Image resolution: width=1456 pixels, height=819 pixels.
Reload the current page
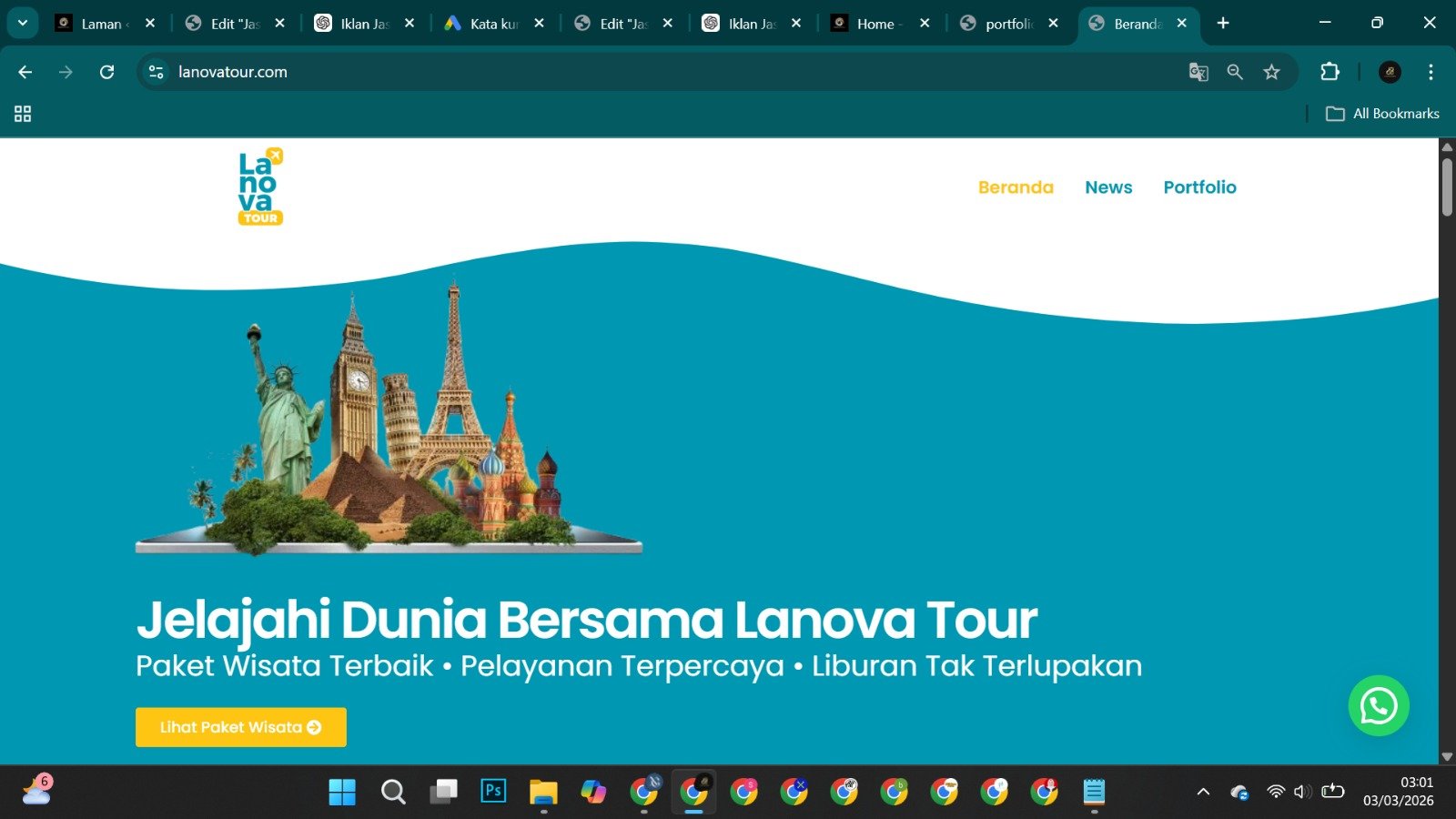pos(106,72)
